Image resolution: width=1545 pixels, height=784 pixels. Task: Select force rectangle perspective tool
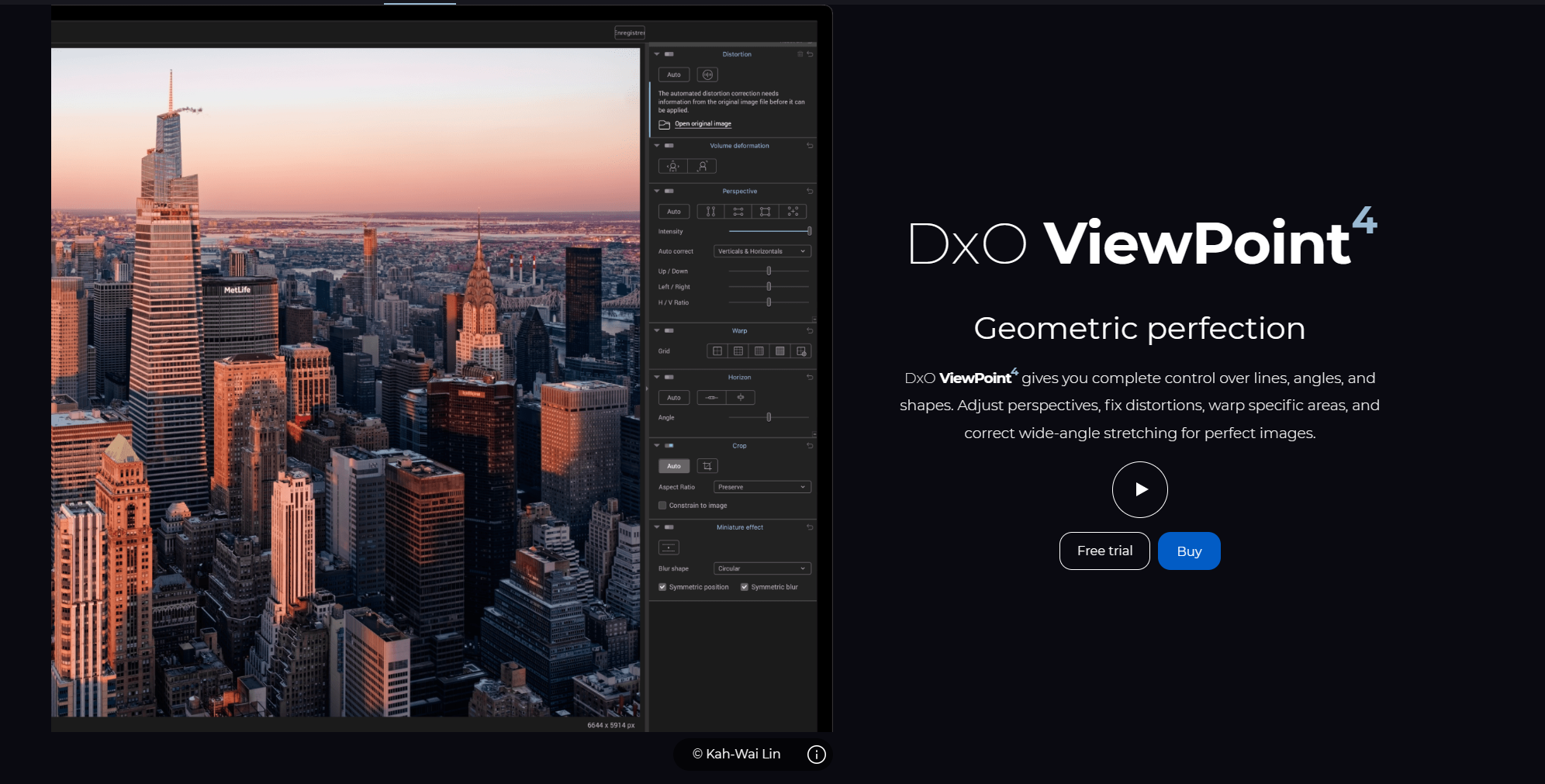click(x=765, y=212)
